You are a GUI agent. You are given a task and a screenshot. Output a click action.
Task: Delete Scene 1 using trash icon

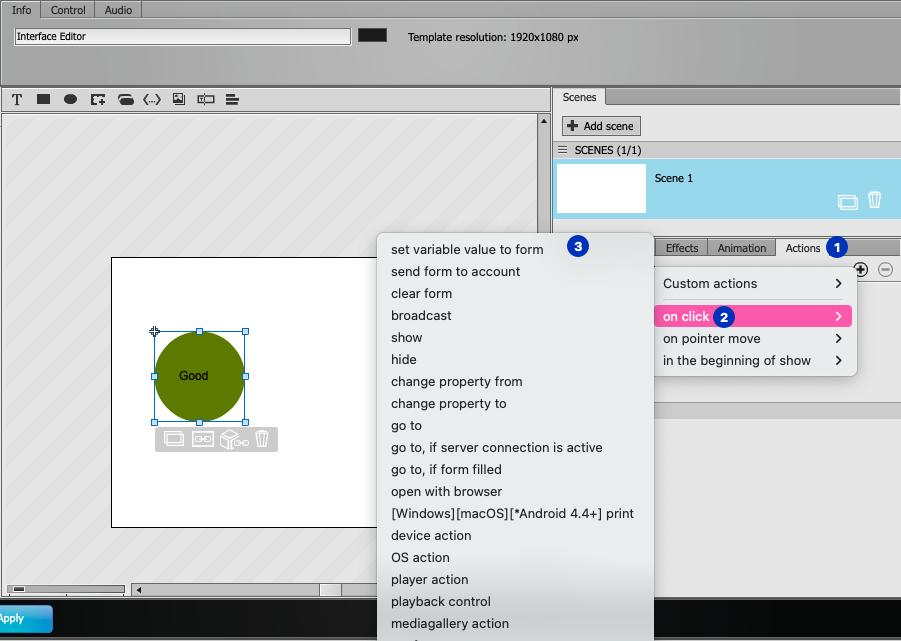(874, 200)
